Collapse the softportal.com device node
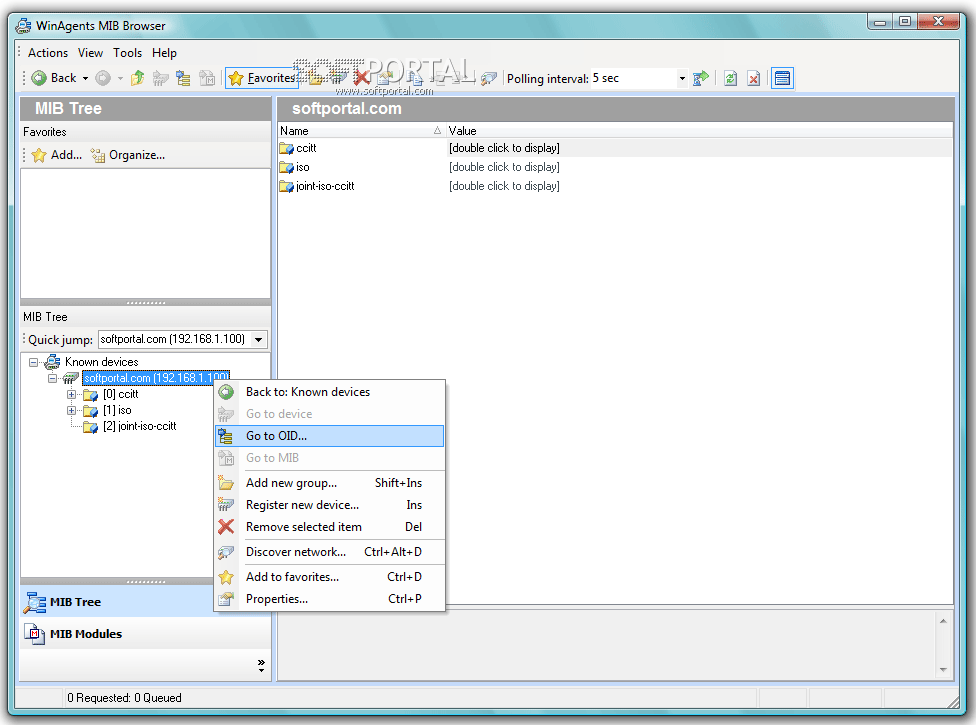This screenshot has height=725, width=976. click(52, 378)
